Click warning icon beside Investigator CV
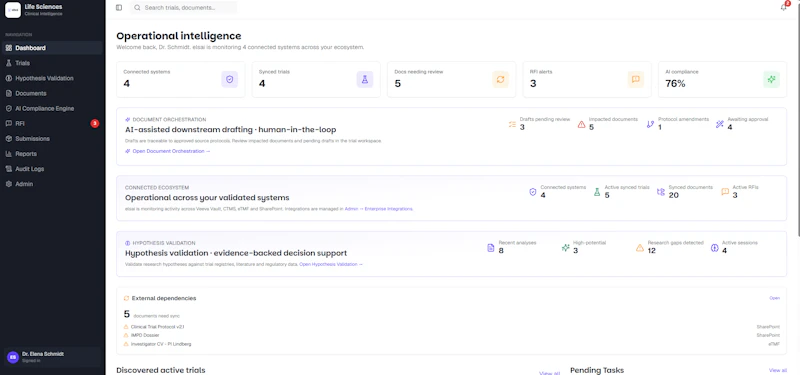 tap(126, 344)
